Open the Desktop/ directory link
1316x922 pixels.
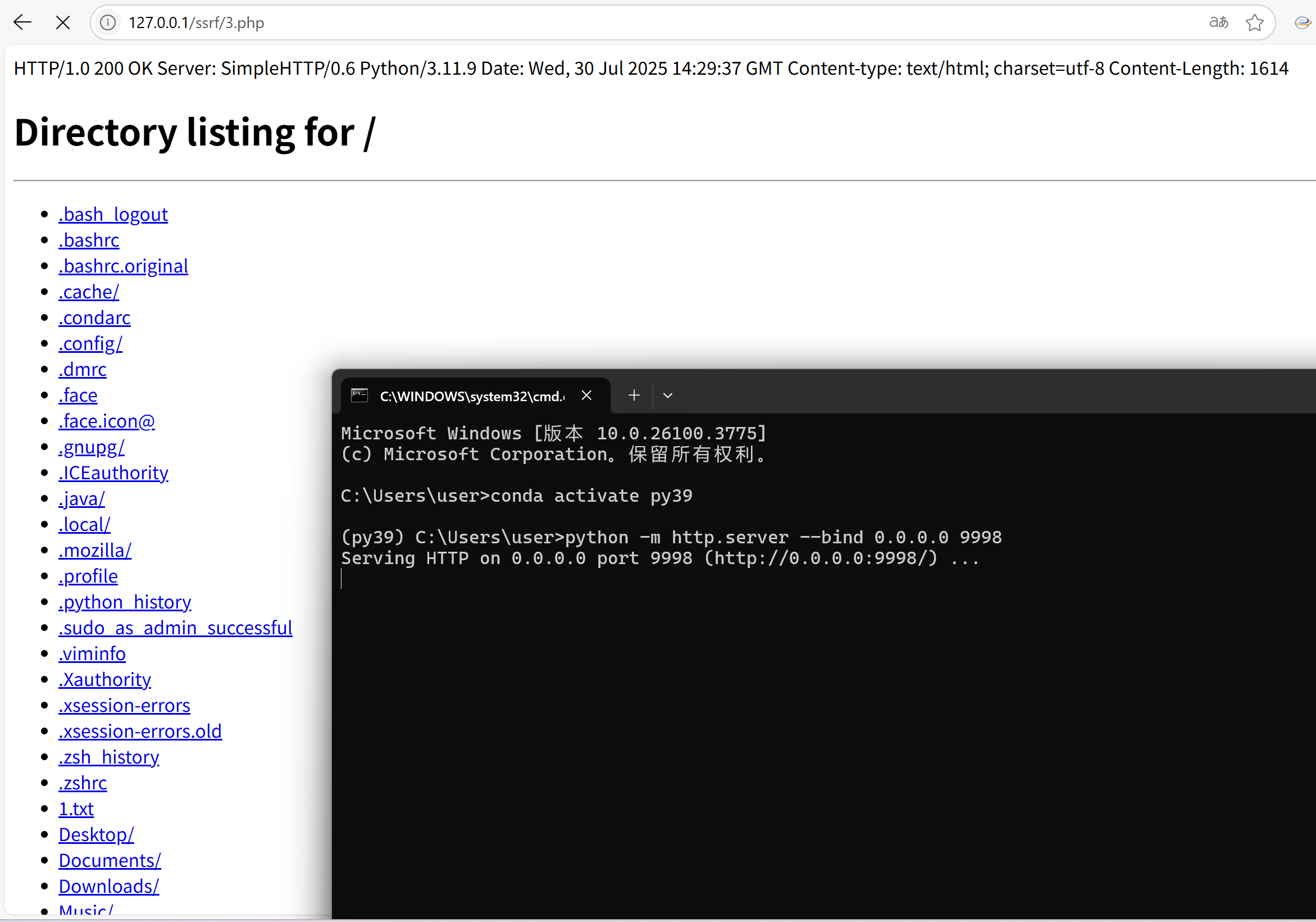[96, 834]
